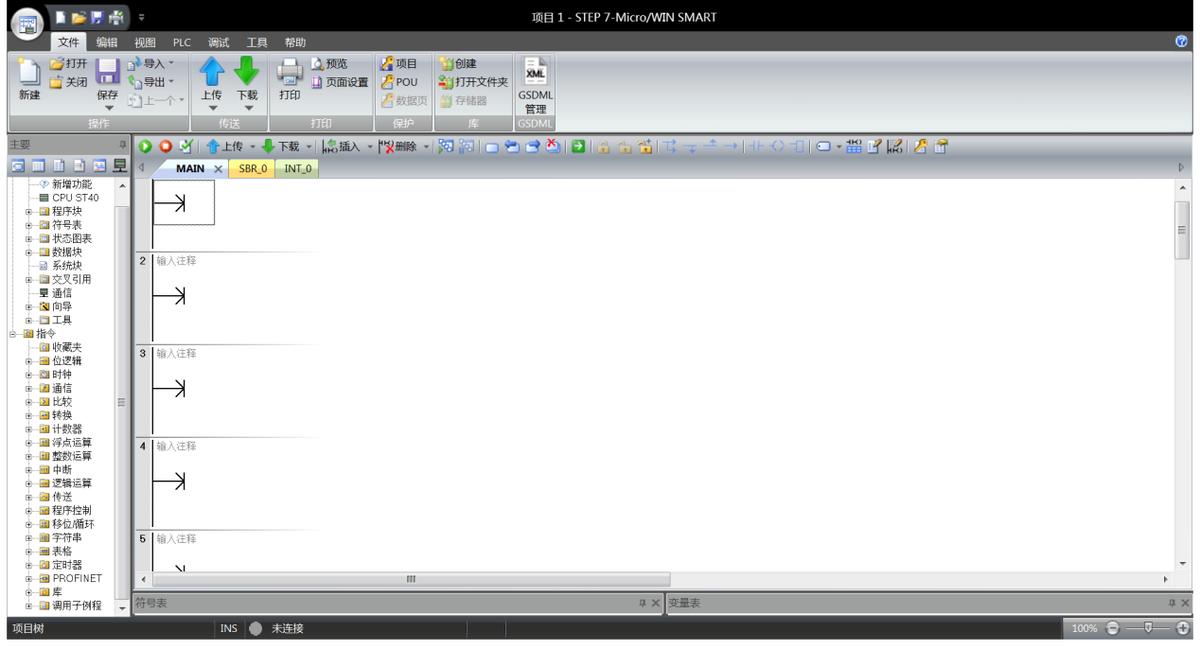Image resolution: width=1200 pixels, height=646 pixels.
Task: Open Page Setup (页面设置)
Action: coord(339,82)
